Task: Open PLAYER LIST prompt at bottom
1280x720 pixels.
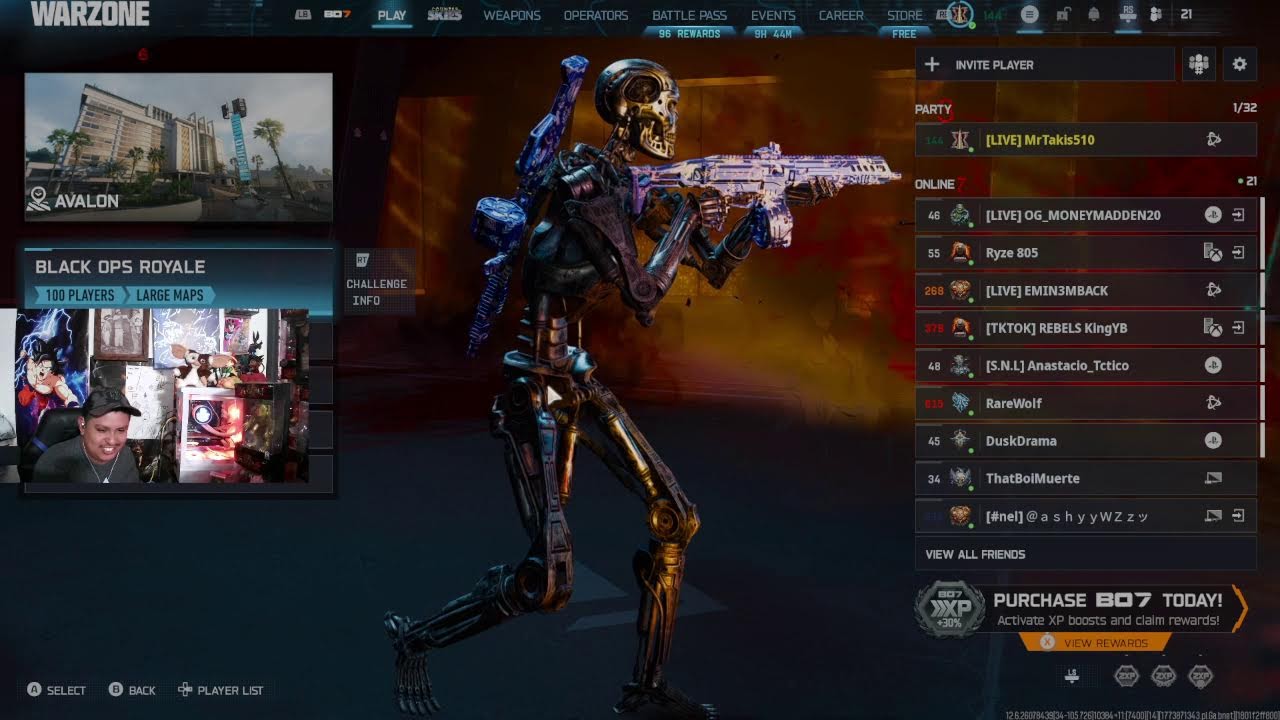Action: 220,690
